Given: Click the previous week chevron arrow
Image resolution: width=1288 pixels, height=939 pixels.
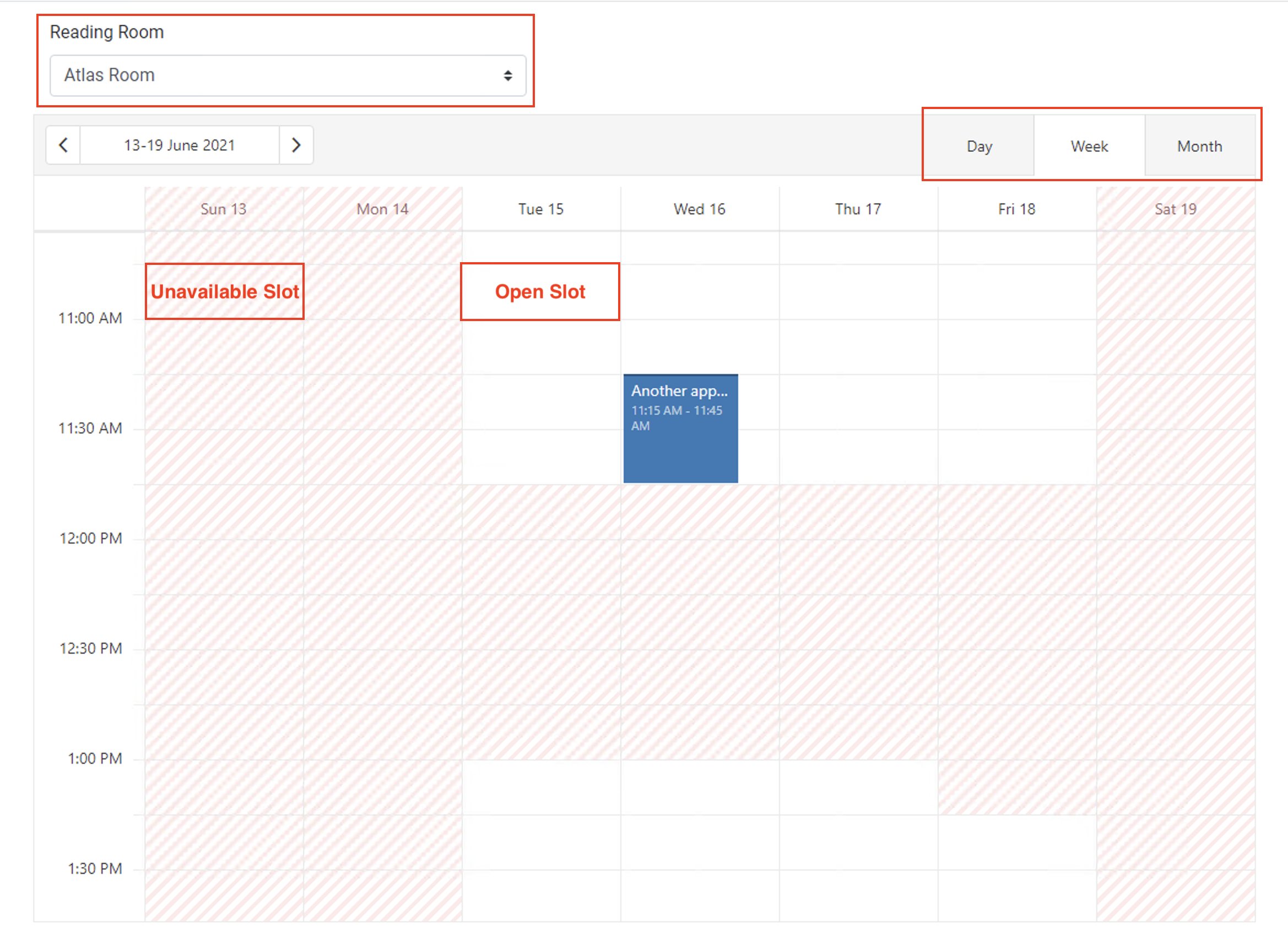Looking at the screenshot, I should click(x=62, y=145).
